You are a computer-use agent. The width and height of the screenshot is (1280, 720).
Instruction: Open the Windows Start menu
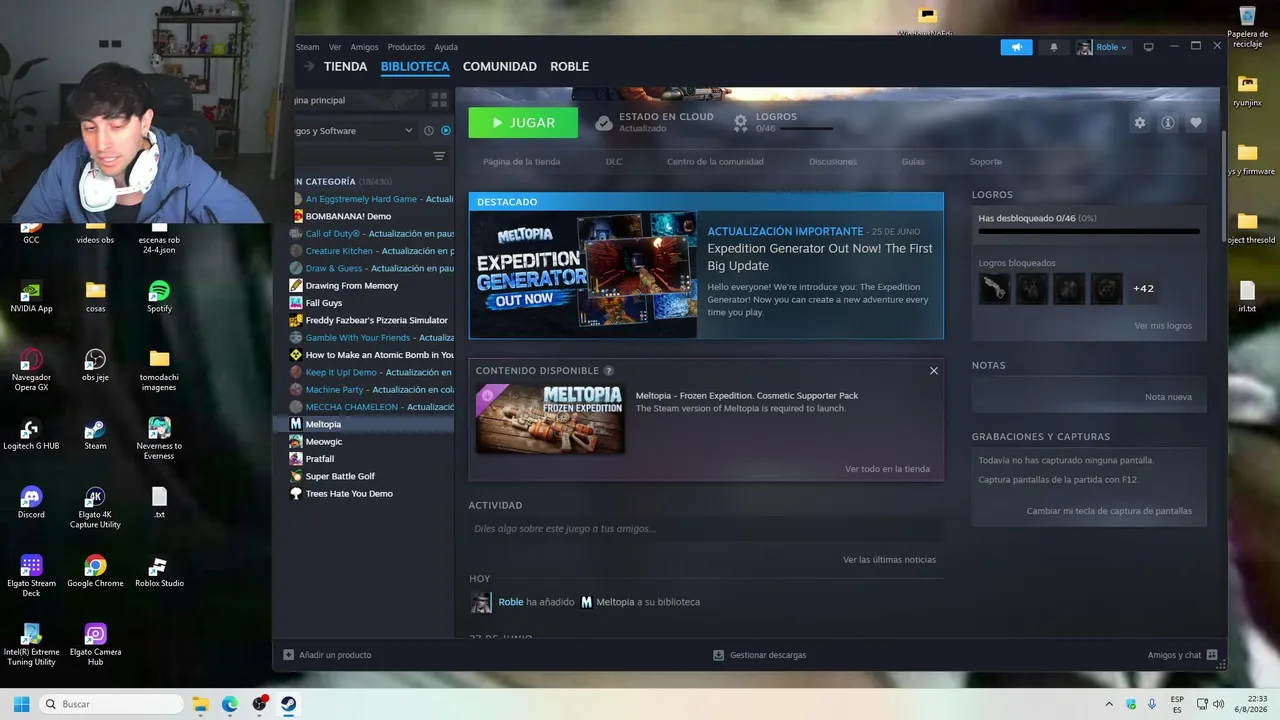[x=20, y=704]
